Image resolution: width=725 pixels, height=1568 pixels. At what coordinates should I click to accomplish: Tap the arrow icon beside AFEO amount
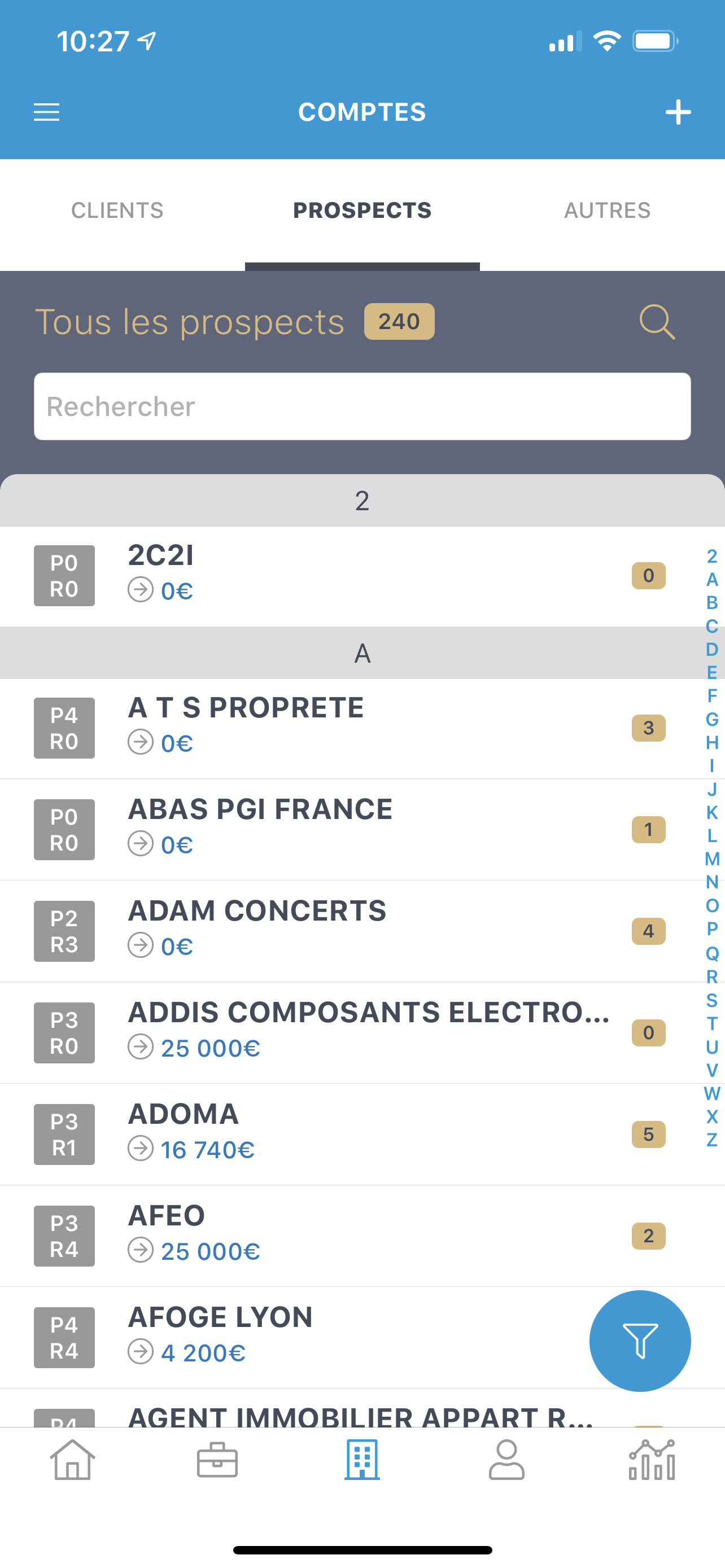pyautogui.click(x=141, y=1251)
